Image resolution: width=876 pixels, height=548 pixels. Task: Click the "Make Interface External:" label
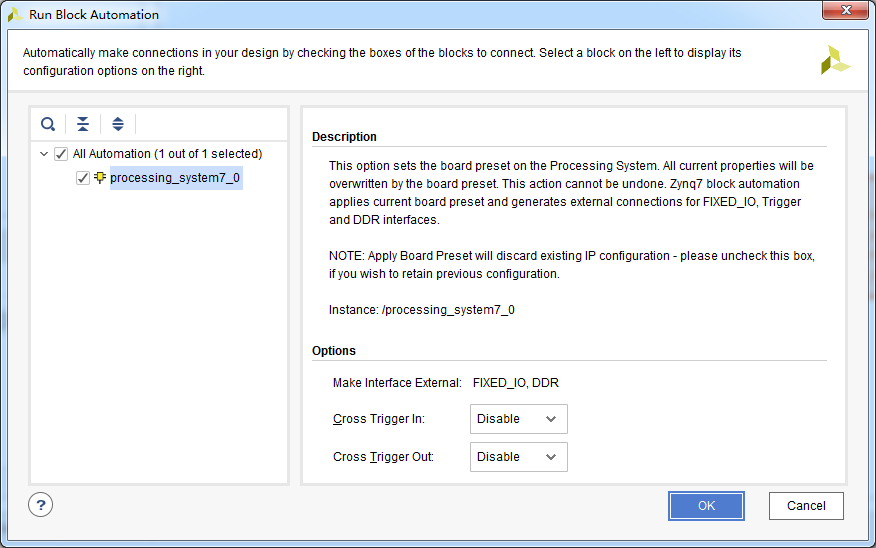tap(397, 383)
